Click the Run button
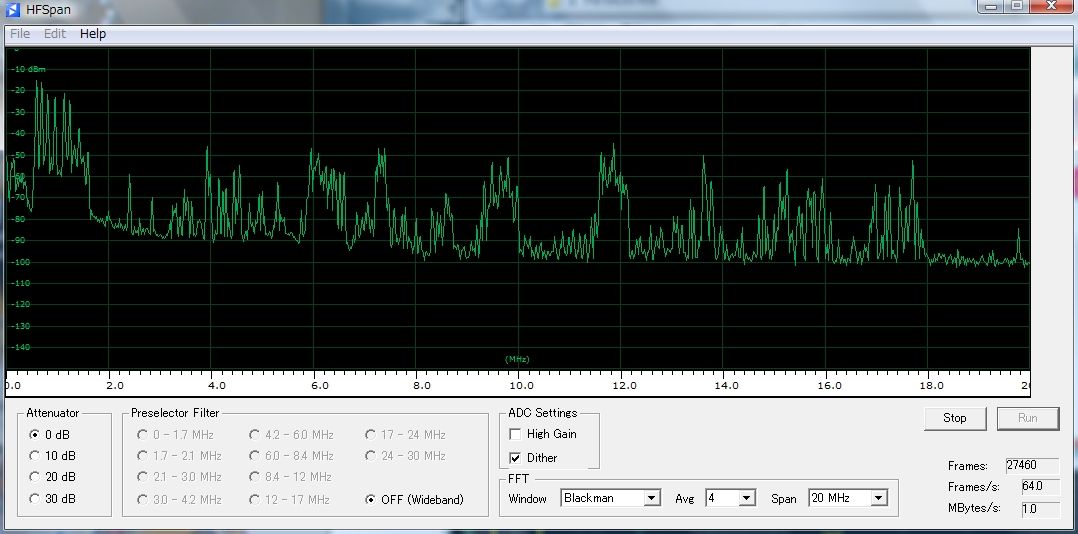The image size is (1078, 534). 1028,418
